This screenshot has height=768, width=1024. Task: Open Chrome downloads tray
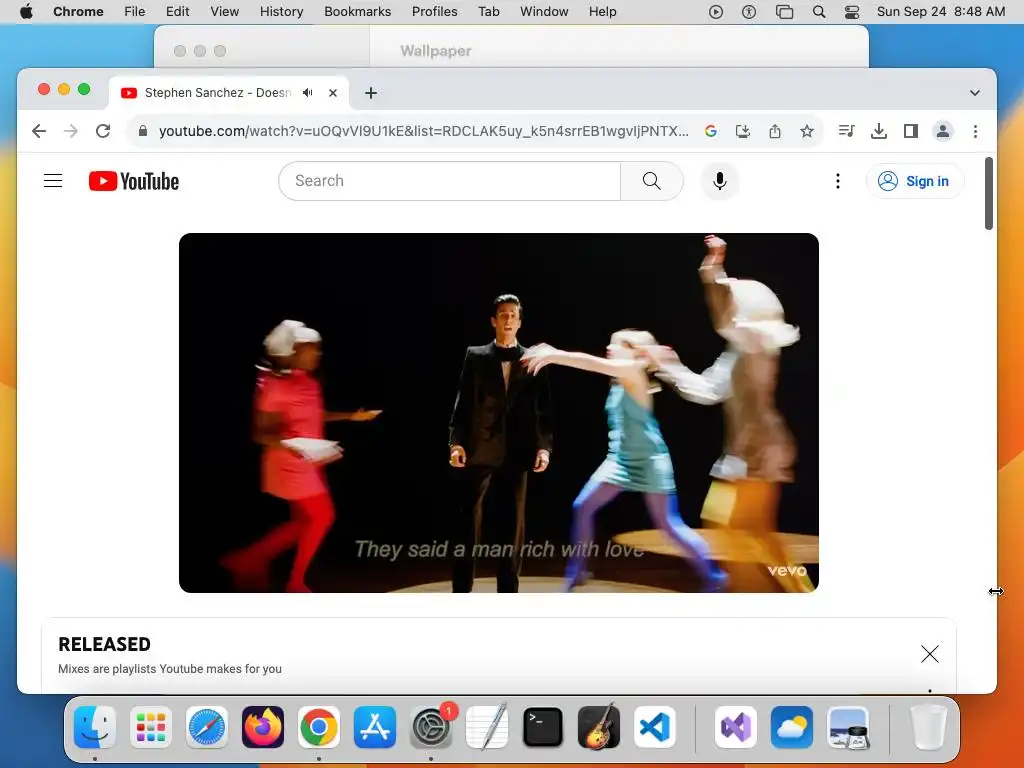[x=879, y=131]
